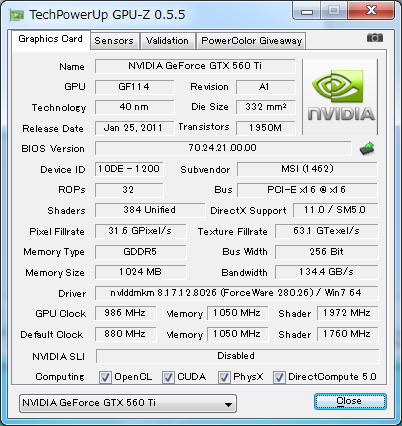The height and width of the screenshot is (426, 402).
Task: Click the BIOS save chip icon
Action: pyautogui.click(x=367, y=148)
